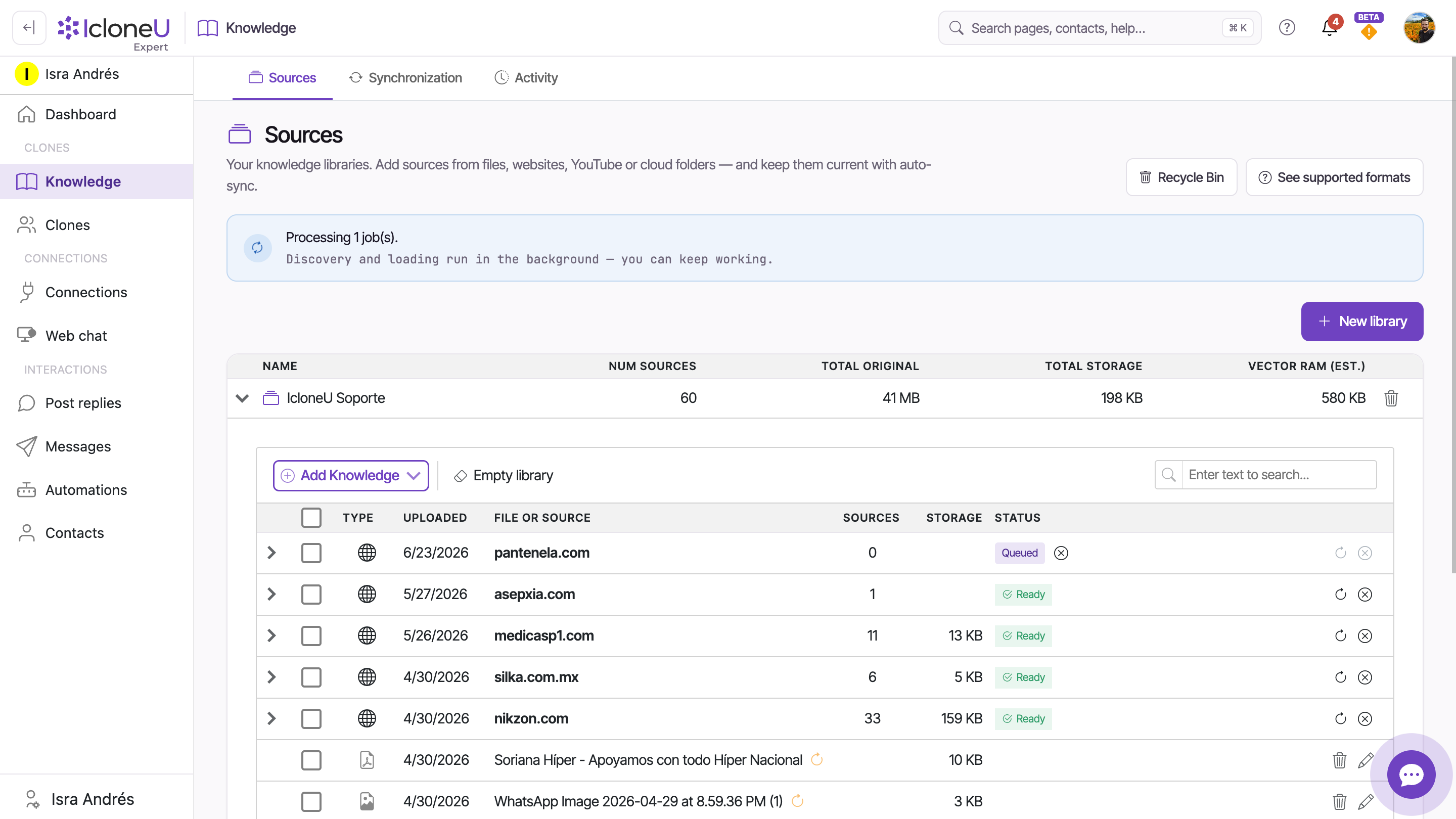
Task: Click the New library button
Action: coord(1361,321)
